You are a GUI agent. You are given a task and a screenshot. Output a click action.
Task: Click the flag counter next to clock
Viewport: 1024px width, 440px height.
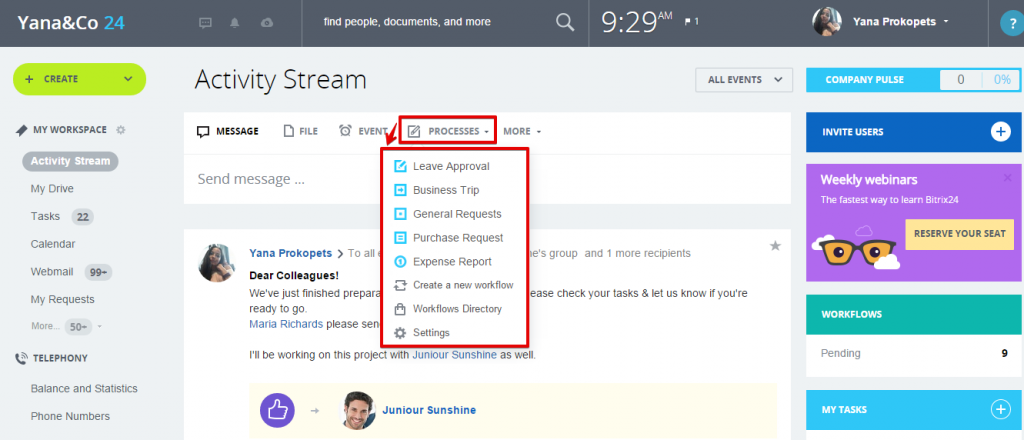point(691,22)
